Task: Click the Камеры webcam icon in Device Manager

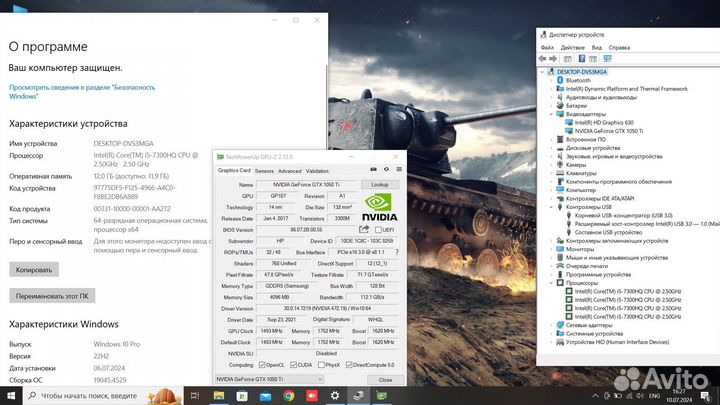Action: 560,164
